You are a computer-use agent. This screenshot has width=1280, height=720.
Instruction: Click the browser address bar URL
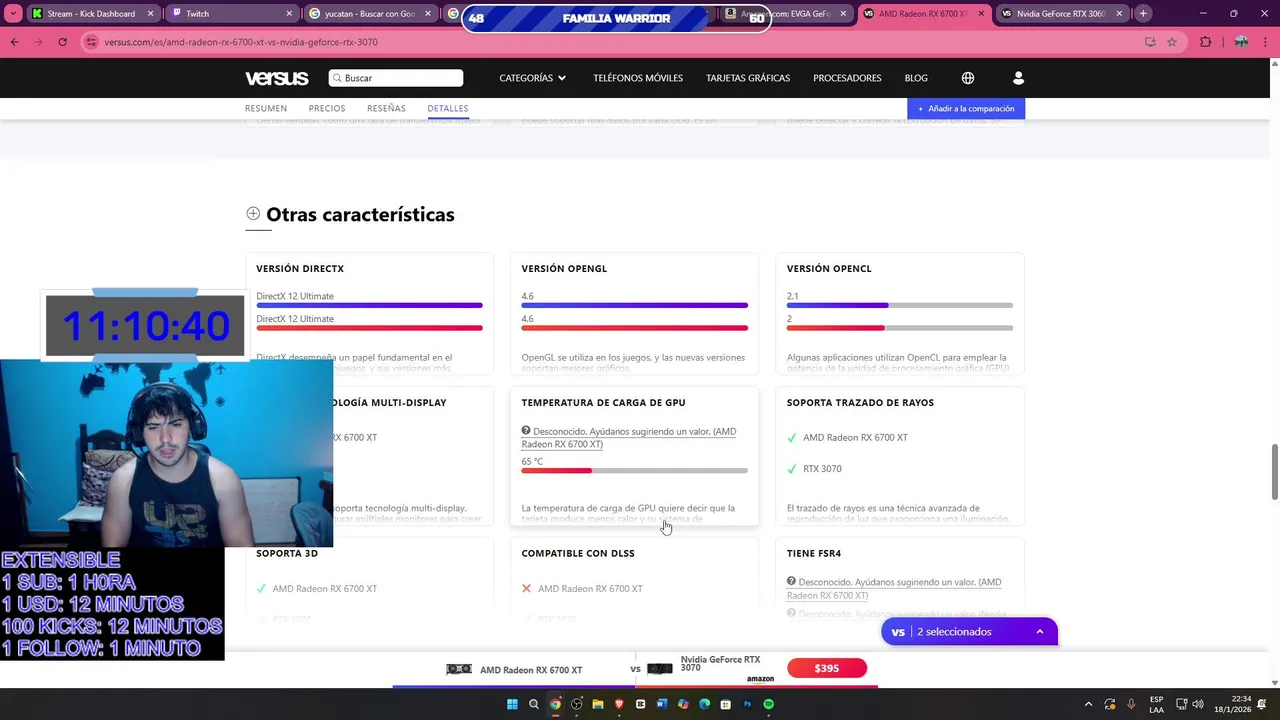[x=241, y=42]
